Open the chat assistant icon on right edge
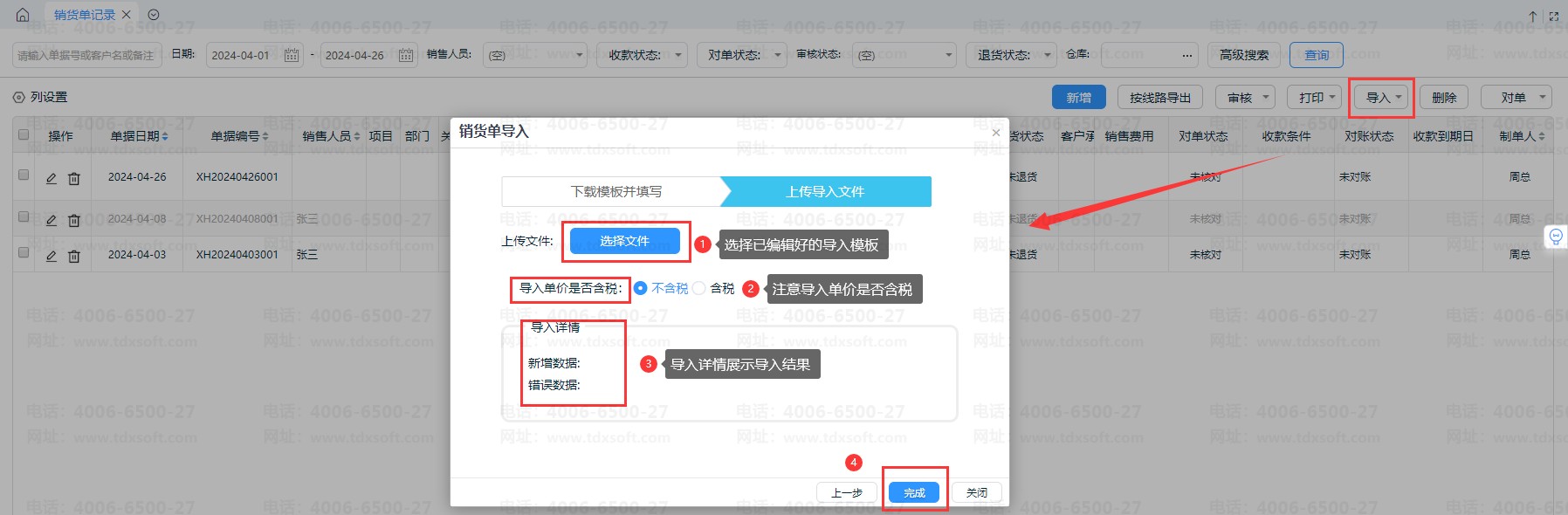Viewport: 1568px width, 515px height. pyautogui.click(x=1555, y=237)
